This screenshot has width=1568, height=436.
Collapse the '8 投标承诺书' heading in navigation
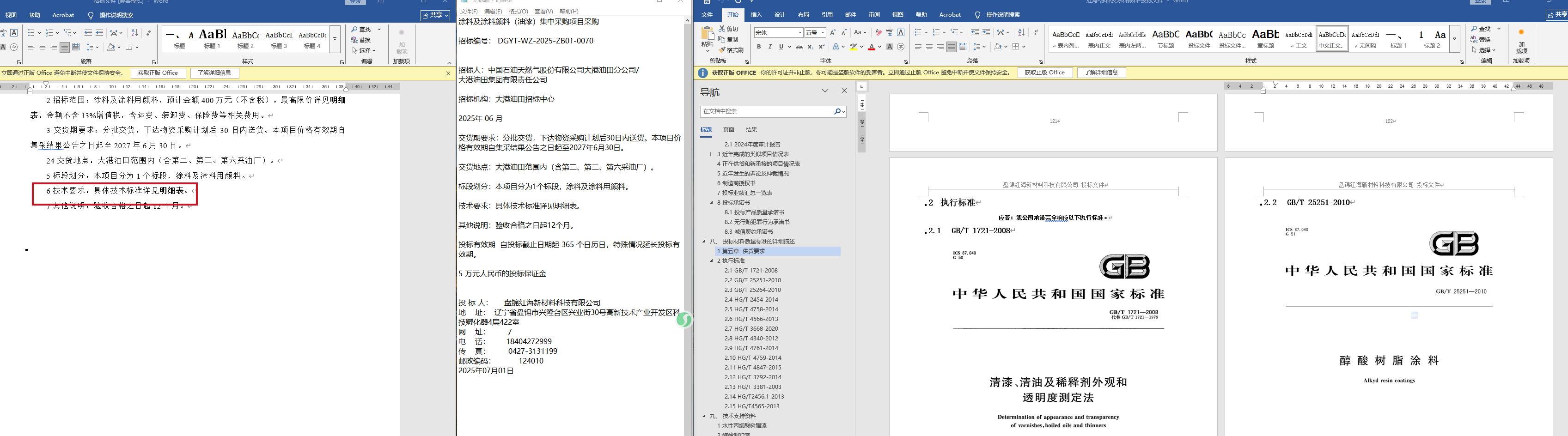click(711, 202)
